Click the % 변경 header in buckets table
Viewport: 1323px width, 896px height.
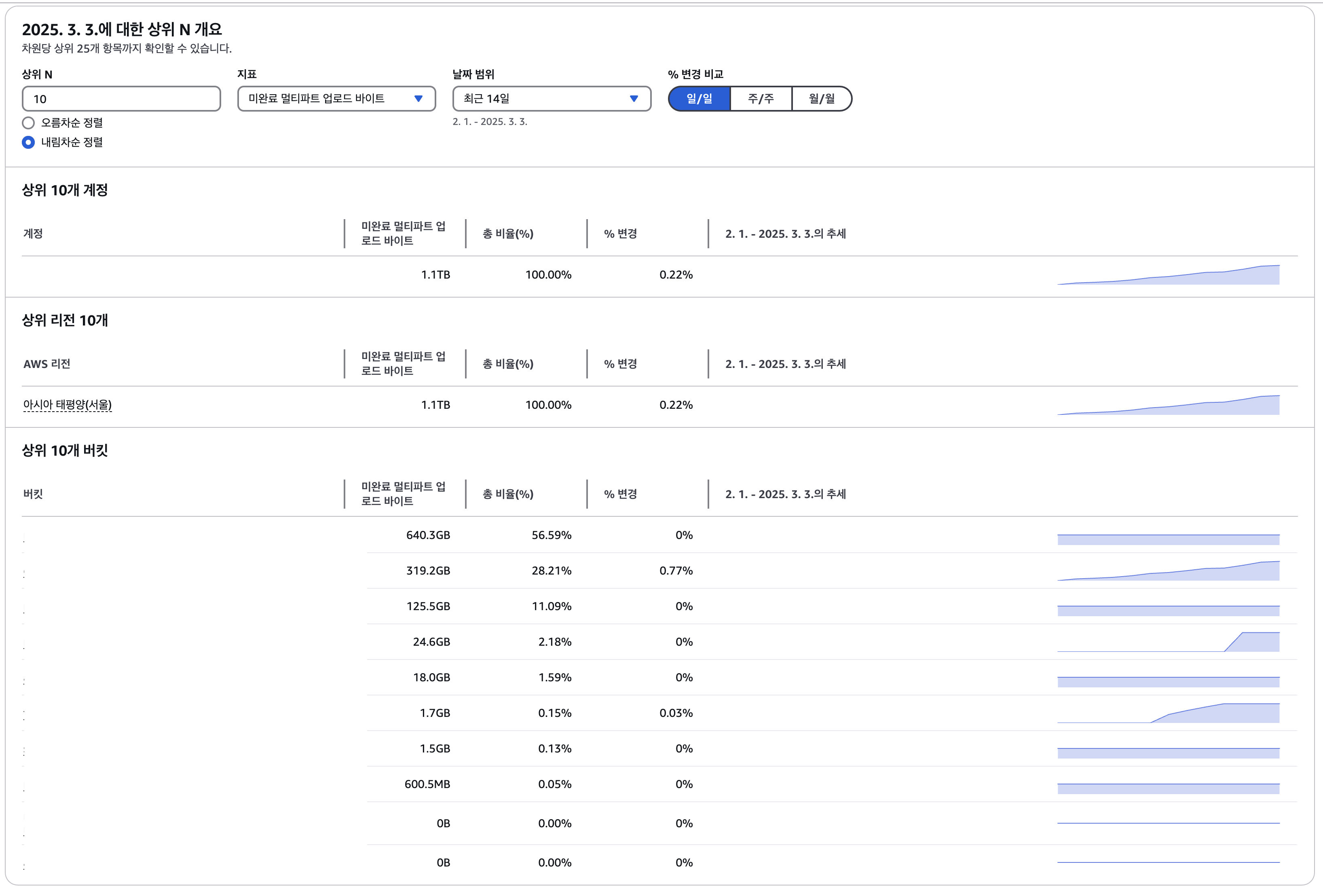coord(620,494)
